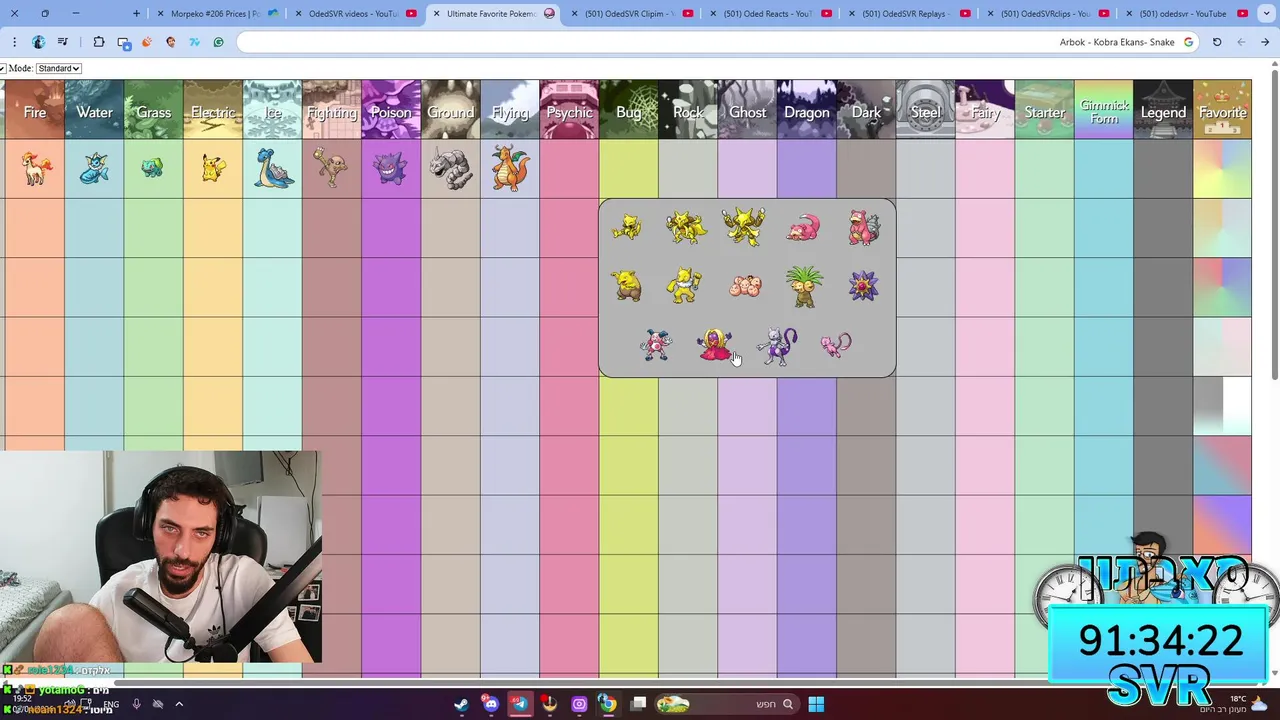Image resolution: width=1280 pixels, height=720 pixels.
Task: Choose Jynx in the Psychic popup
Action: pos(715,345)
